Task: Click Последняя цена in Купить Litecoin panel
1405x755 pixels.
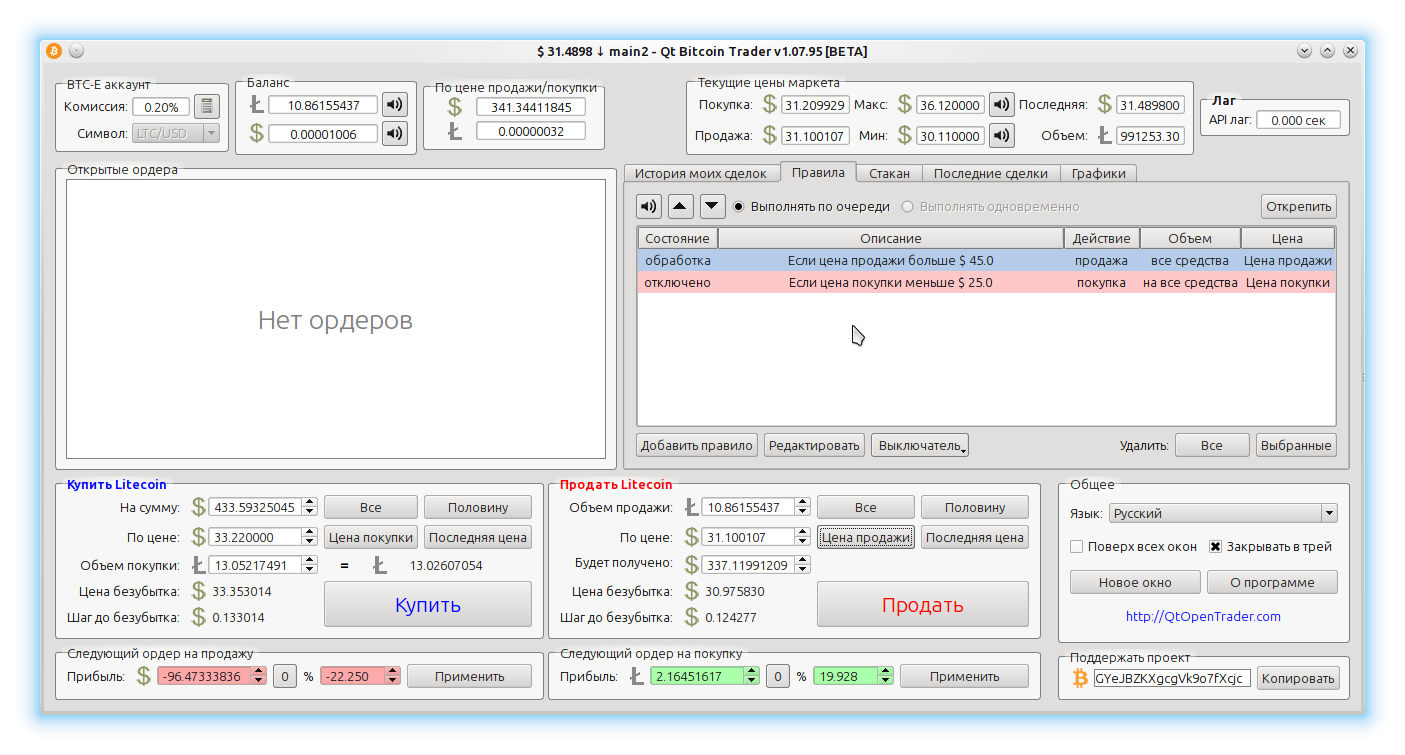Action: (478, 537)
